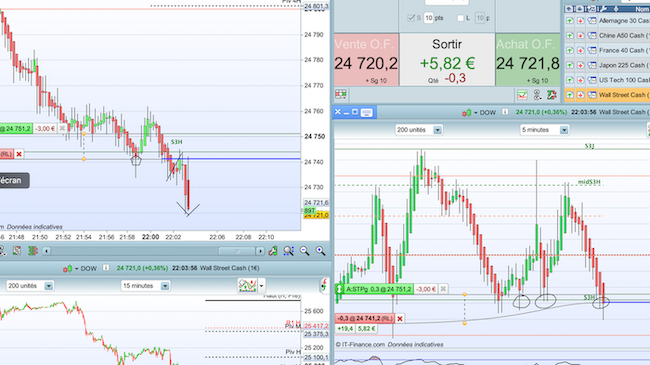This screenshot has height=365, width=650.
Task: Open the 15 minutes timeframe dropdown
Action: tap(146, 286)
